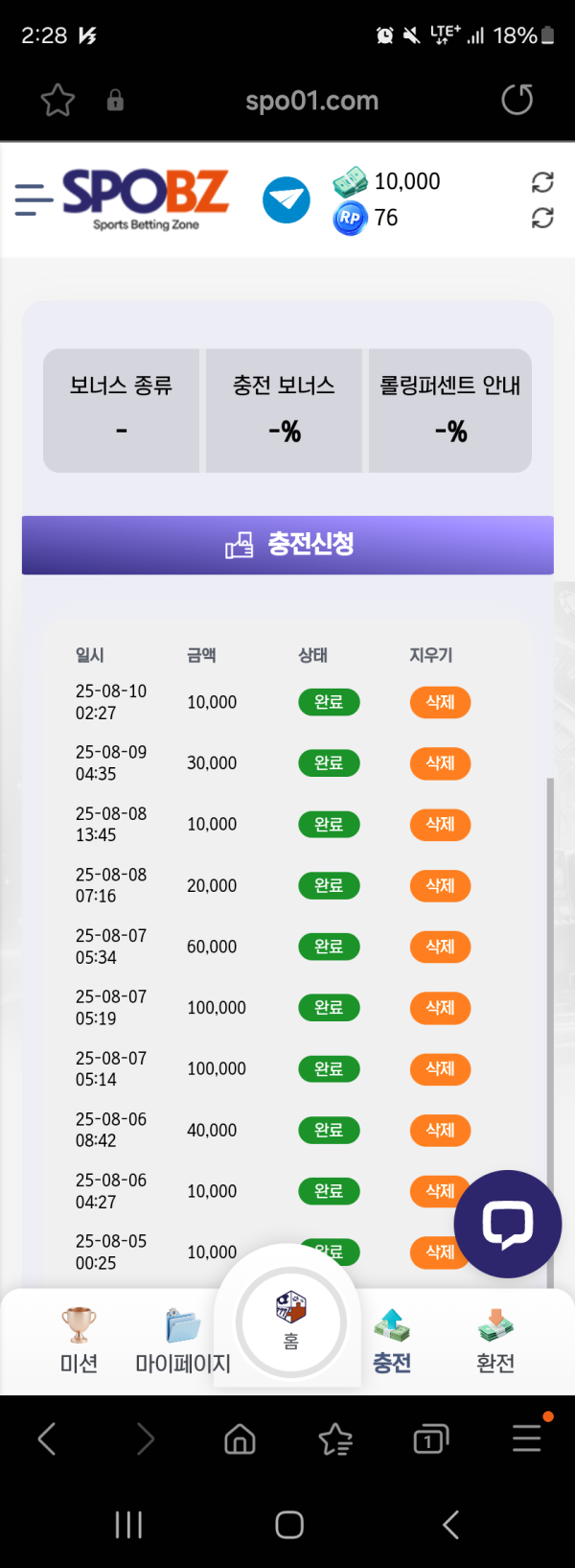Viewport: 575px width, 1568px height.
Task: Go to 미션 trophy tab
Action: [x=79, y=1341]
